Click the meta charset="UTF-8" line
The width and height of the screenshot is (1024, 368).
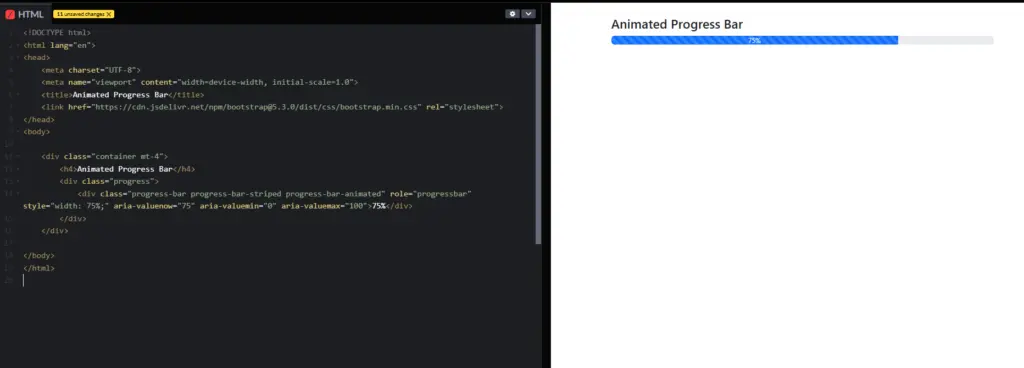tap(91, 70)
